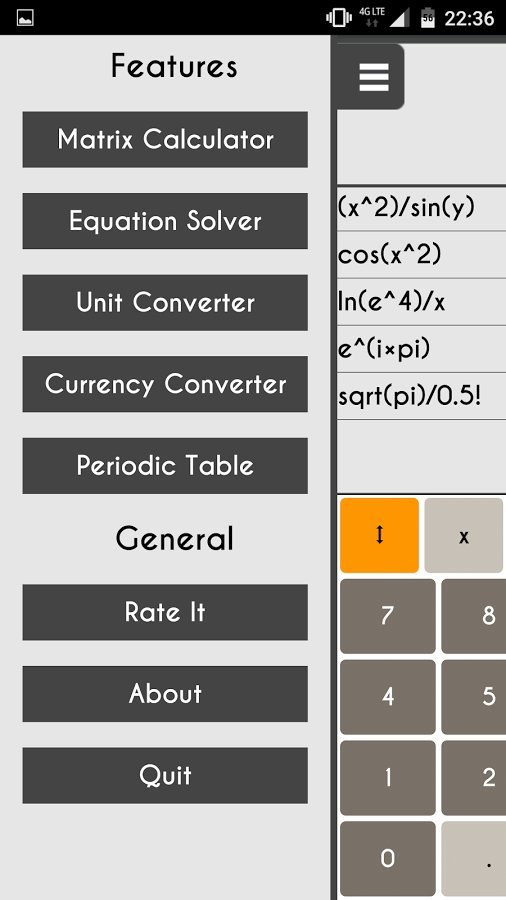Open the Matrix Calculator

[165, 139]
